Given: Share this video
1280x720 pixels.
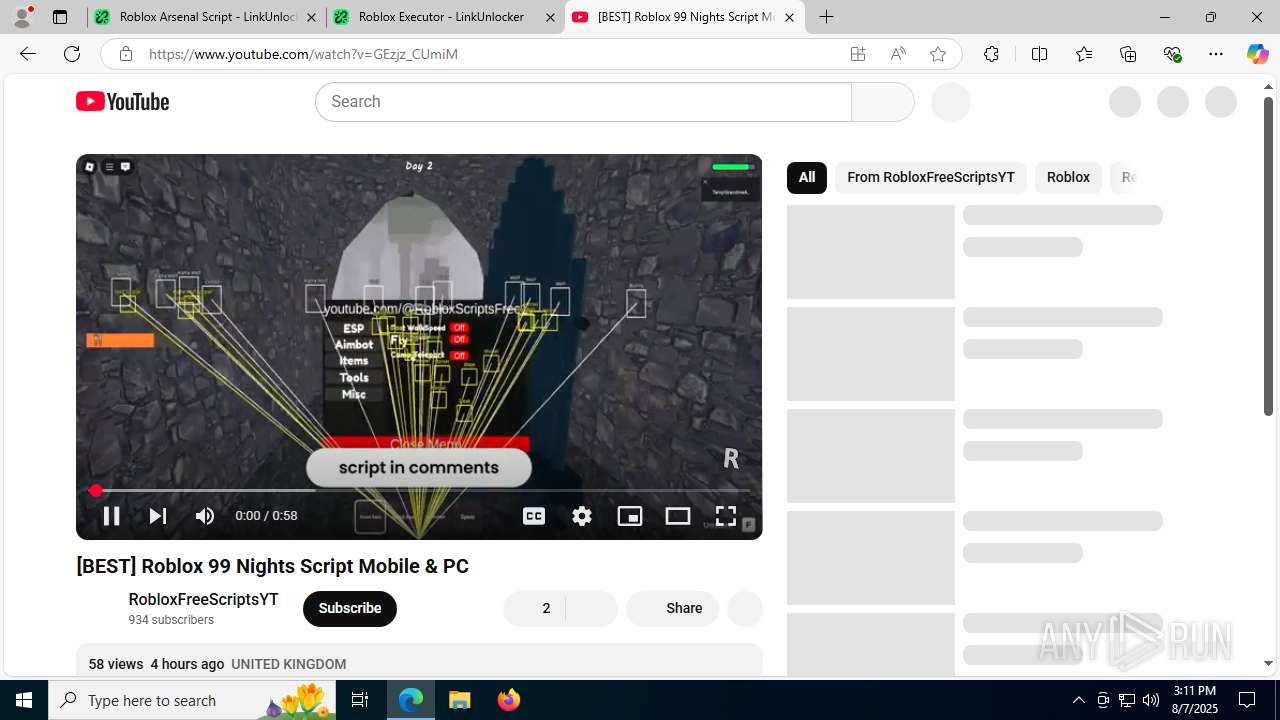Looking at the screenshot, I should (x=672, y=608).
